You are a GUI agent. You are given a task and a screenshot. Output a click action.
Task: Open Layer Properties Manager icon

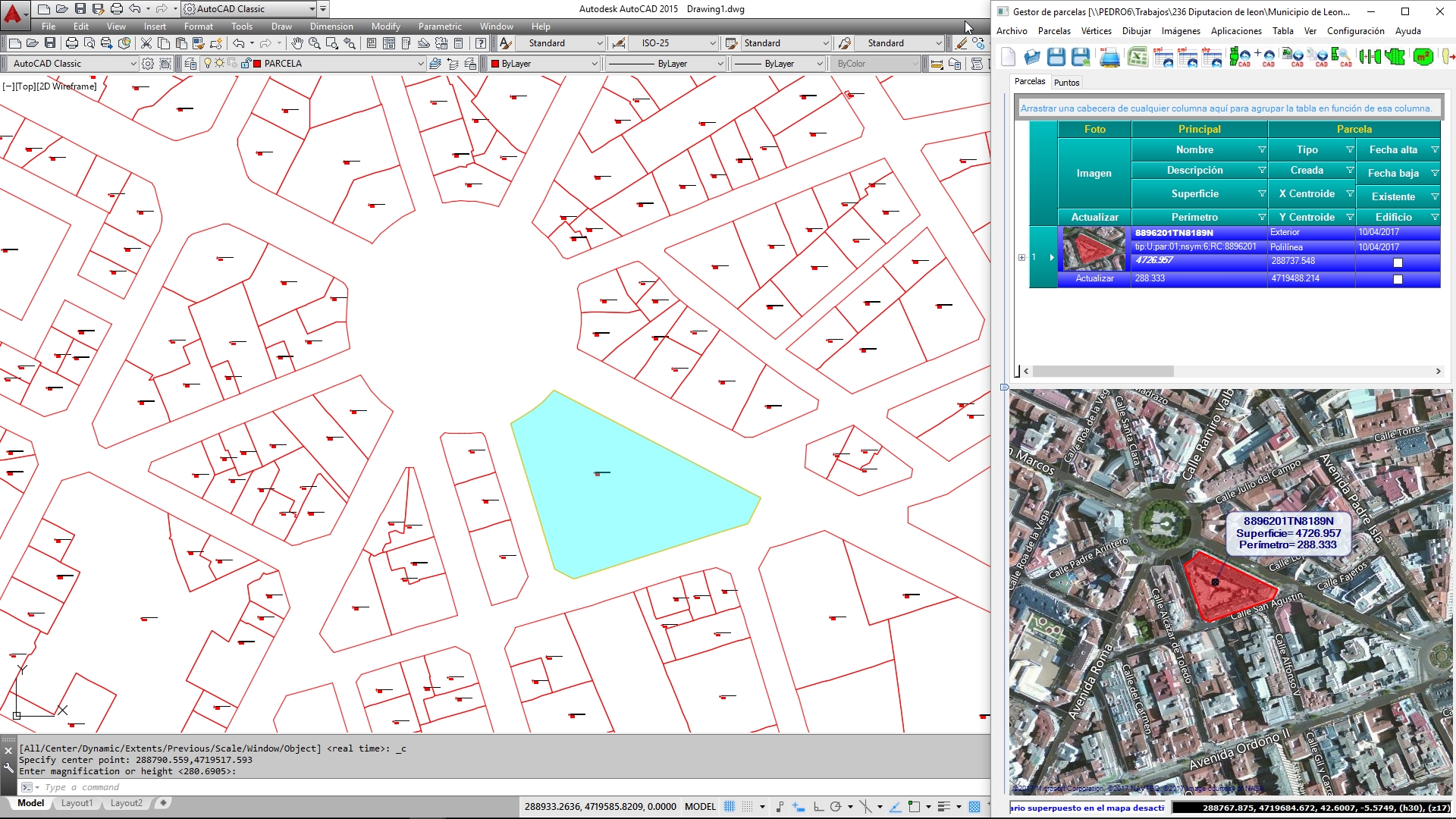click(190, 64)
